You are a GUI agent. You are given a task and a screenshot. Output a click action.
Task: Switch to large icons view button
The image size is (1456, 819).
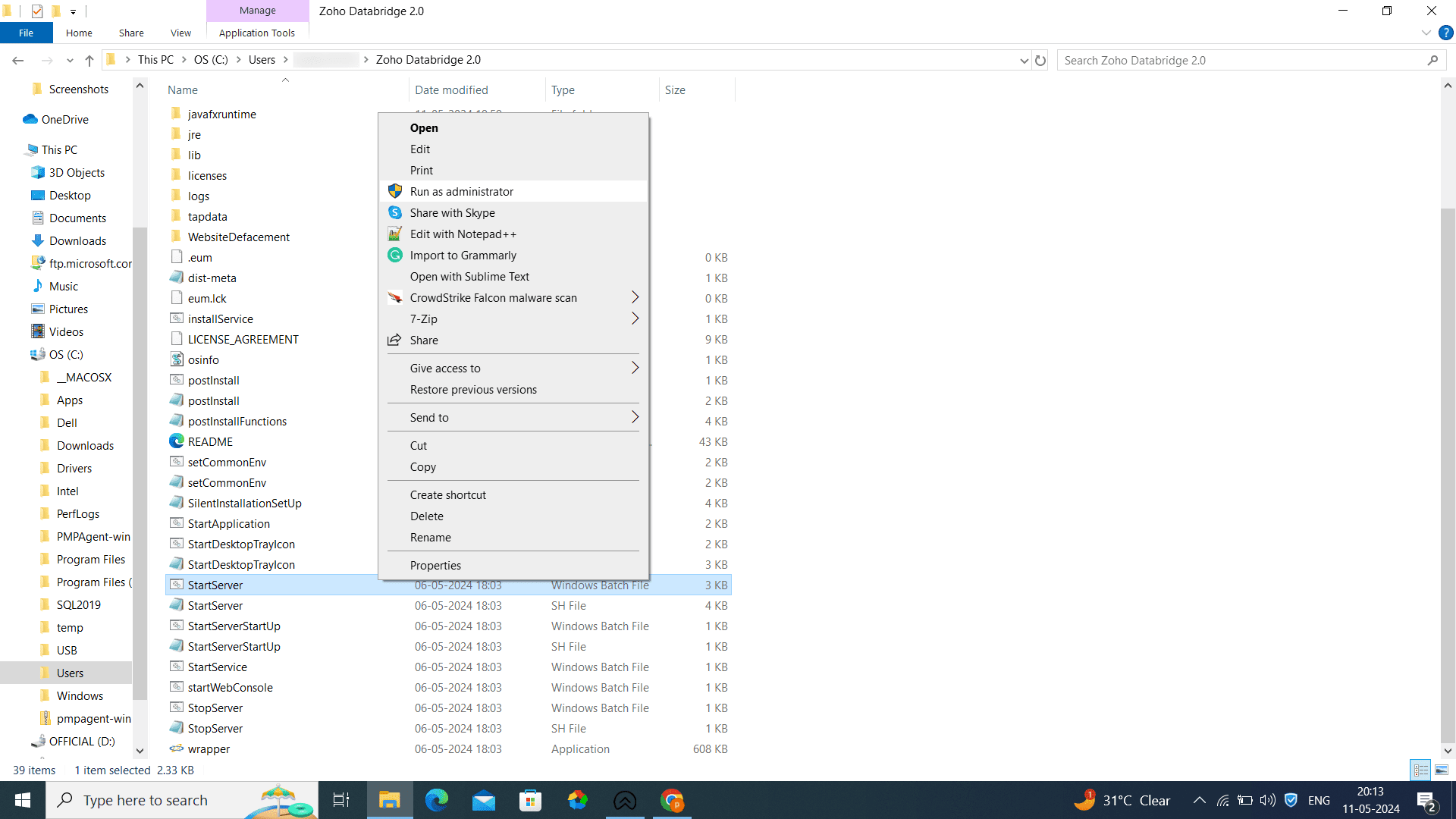point(1442,770)
